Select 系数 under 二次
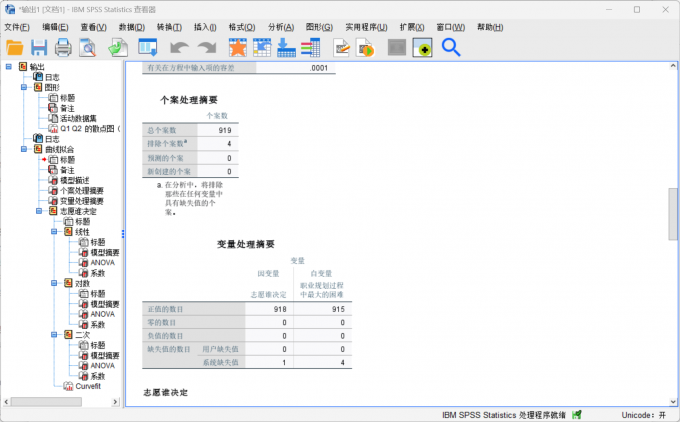 tap(98, 376)
